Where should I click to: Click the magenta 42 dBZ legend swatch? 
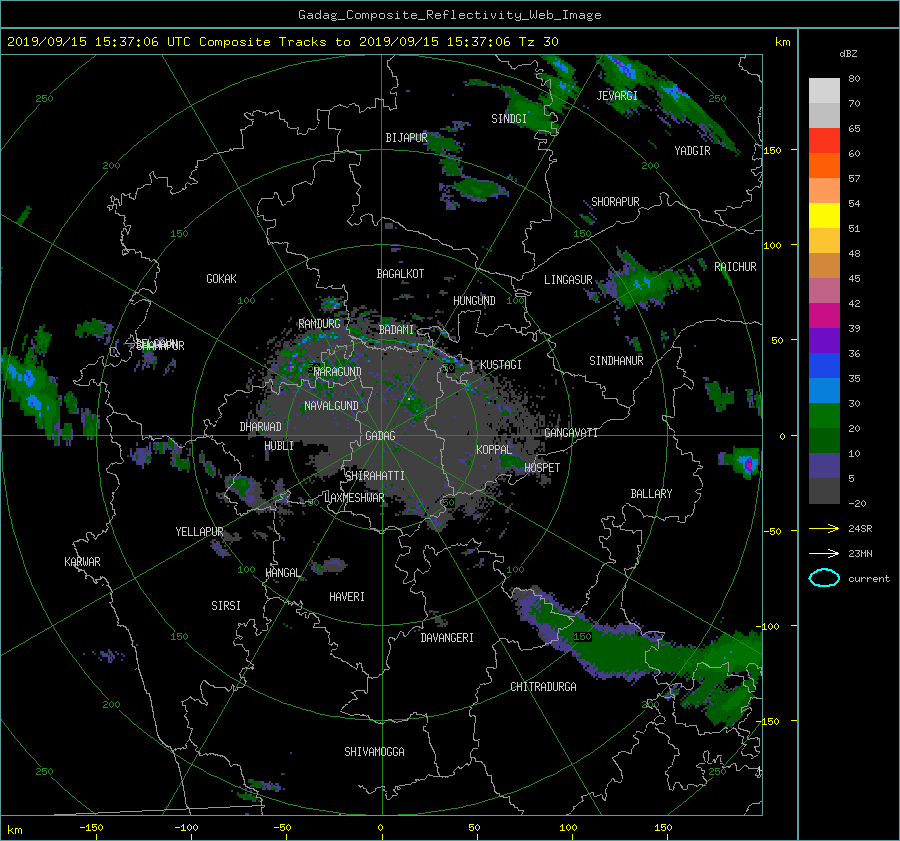[x=824, y=315]
